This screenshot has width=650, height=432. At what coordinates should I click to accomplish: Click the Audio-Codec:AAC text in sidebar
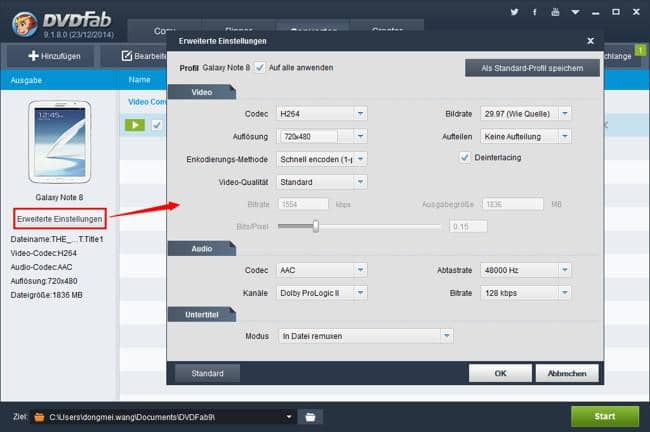coord(41,267)
